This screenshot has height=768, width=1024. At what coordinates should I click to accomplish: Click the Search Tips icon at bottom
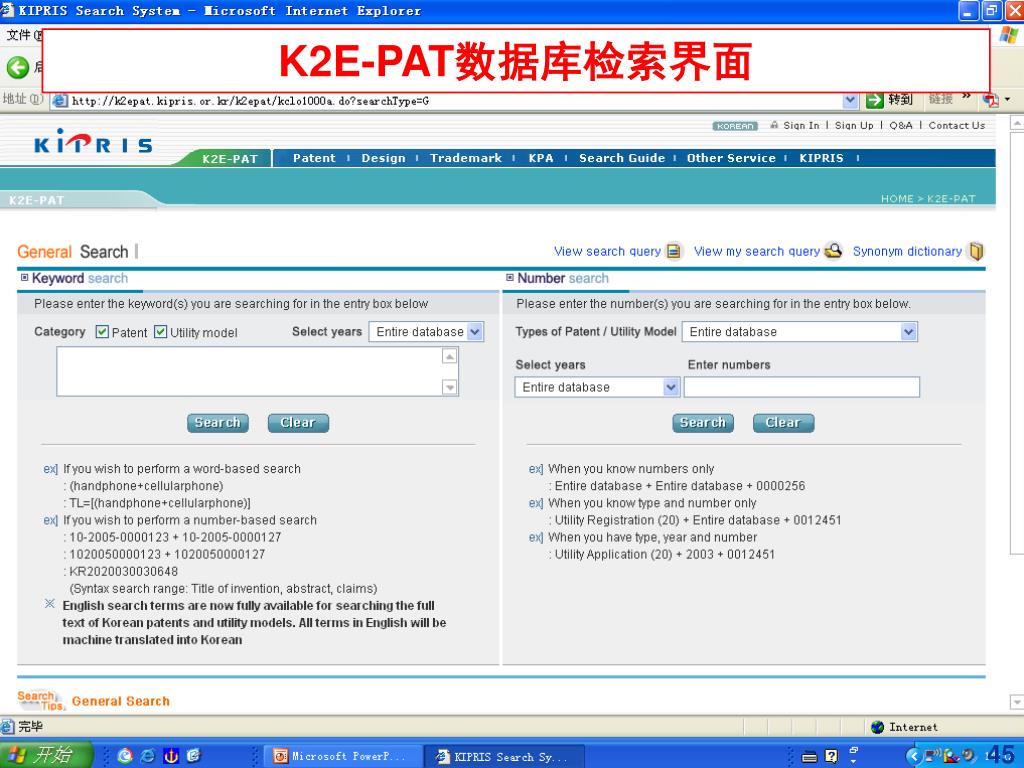pyautogui.click(x=40, y=701)
